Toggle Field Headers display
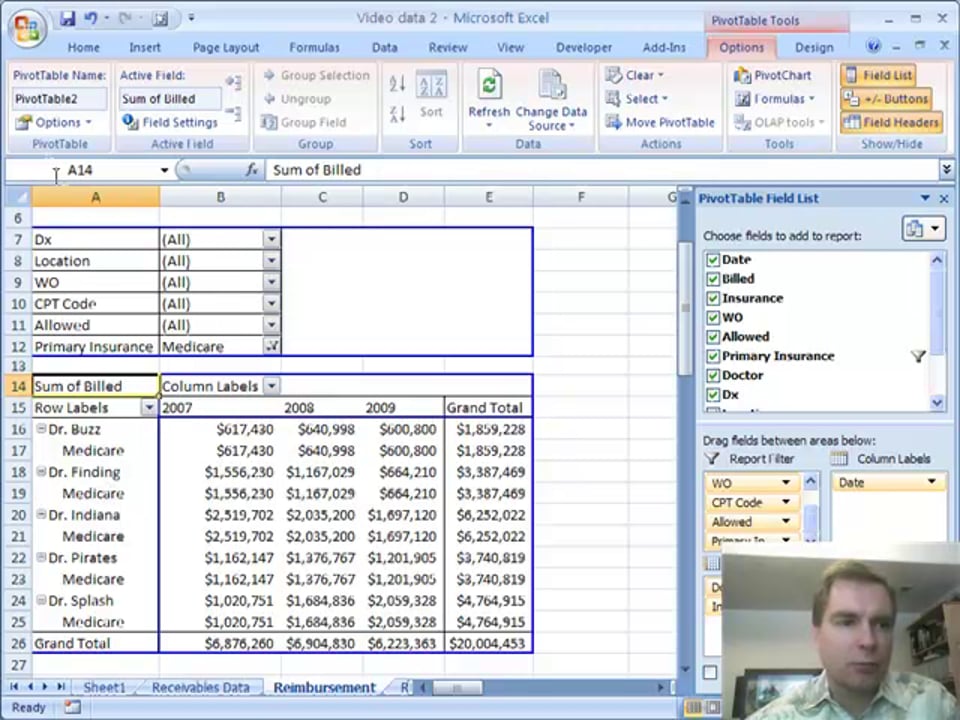Viewport: 960px width, 720px height. click(891, 122)
